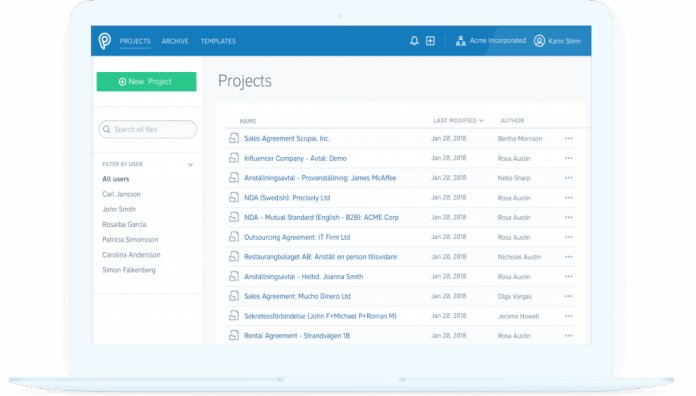Click document icon for Rental Agreement row
696x396 pixels.
234,335
